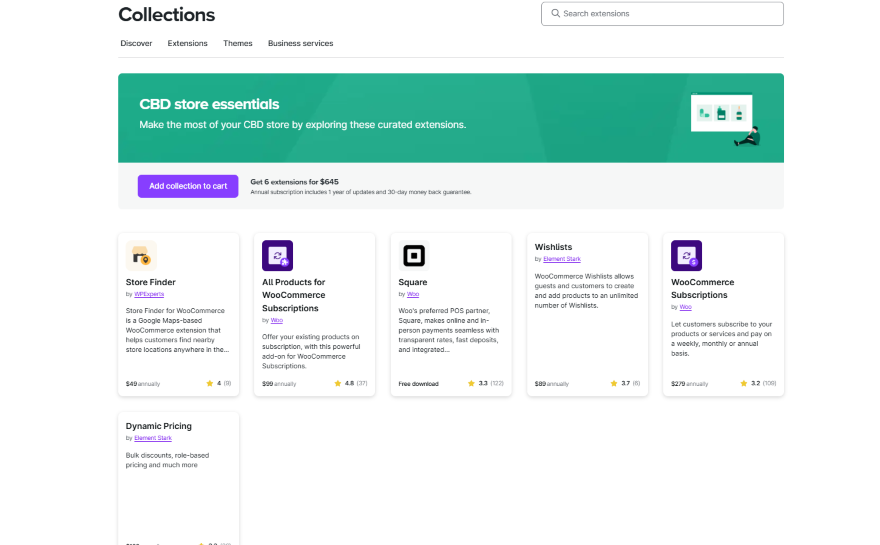Screen dimensions: 880x545
Task: Open the Square logo icon
Action: (414, 256)
